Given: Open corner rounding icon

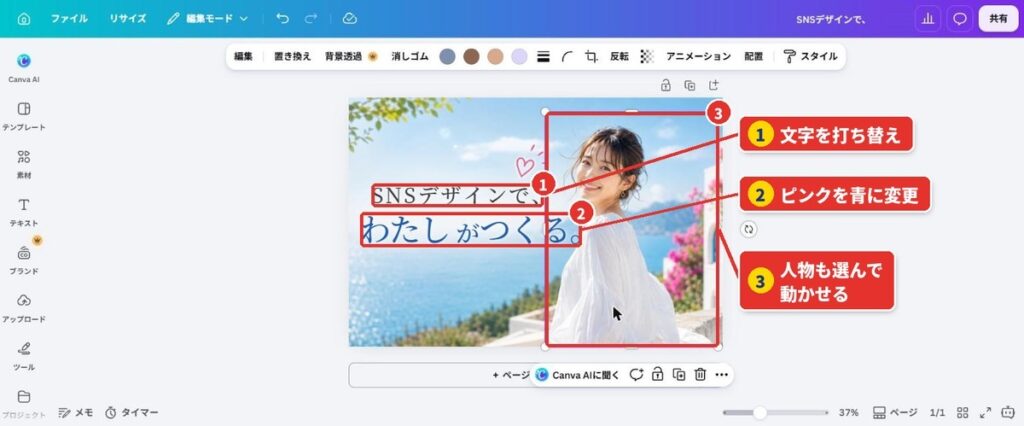Looking at the screenshot, I should (x=567, y=57).
